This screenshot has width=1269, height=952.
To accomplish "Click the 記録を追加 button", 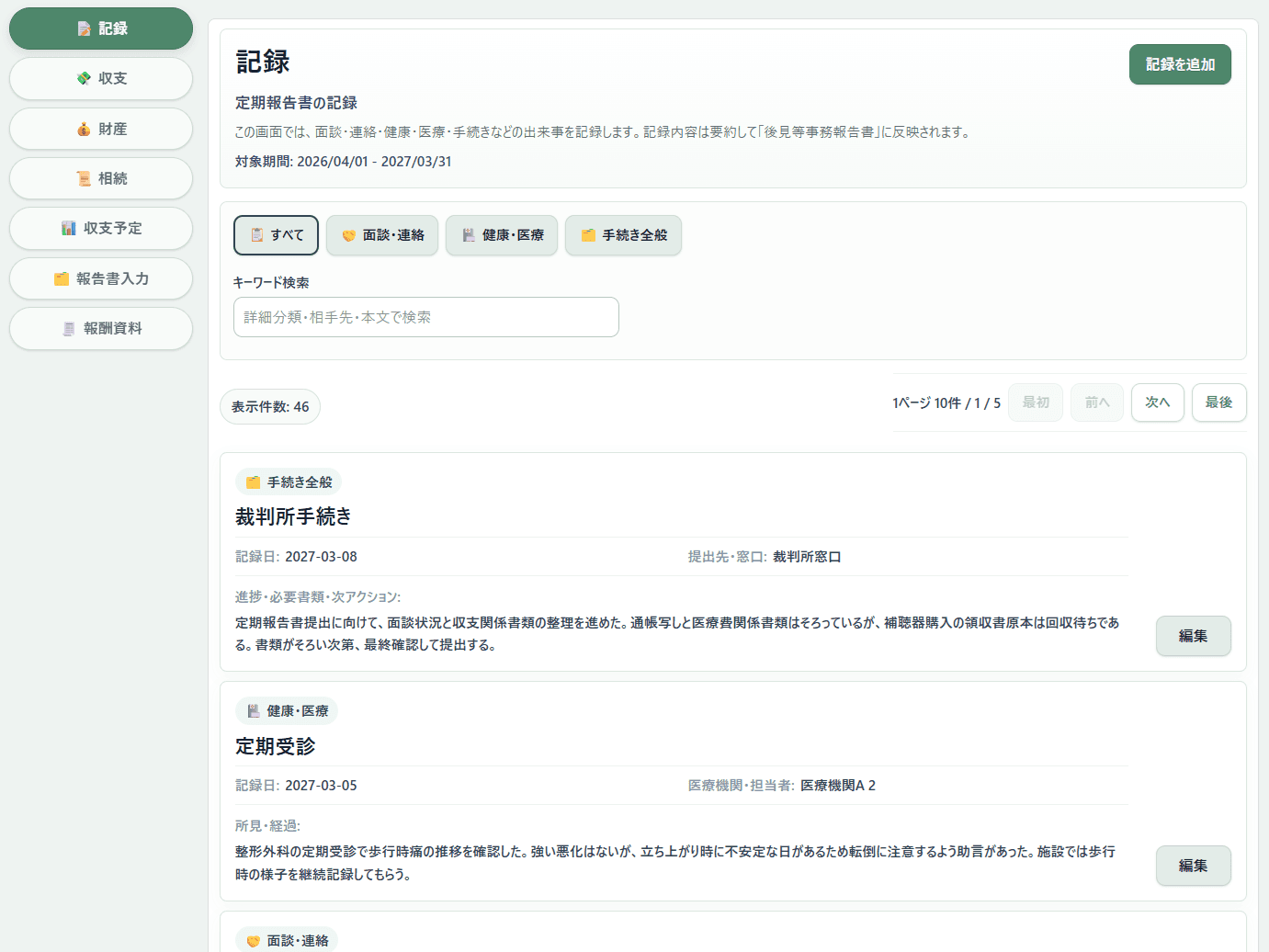I will point(1180,64).
